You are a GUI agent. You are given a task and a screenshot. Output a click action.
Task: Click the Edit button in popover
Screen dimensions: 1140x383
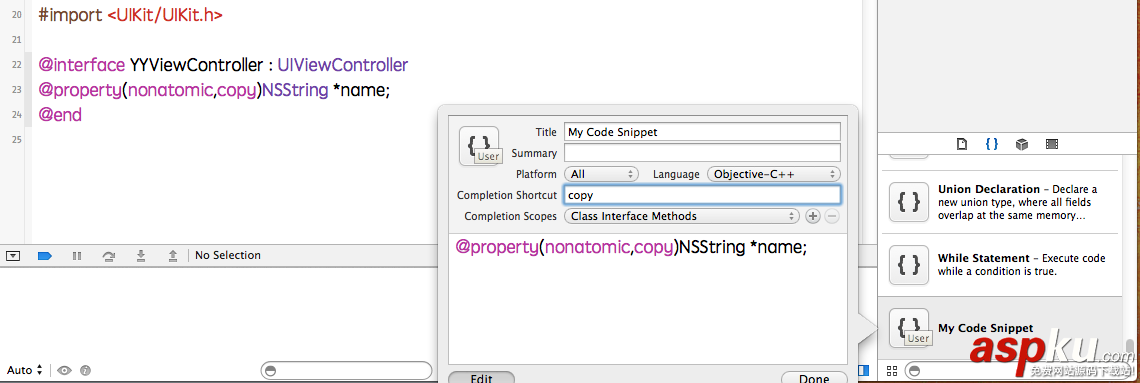(x=481, y=378)
